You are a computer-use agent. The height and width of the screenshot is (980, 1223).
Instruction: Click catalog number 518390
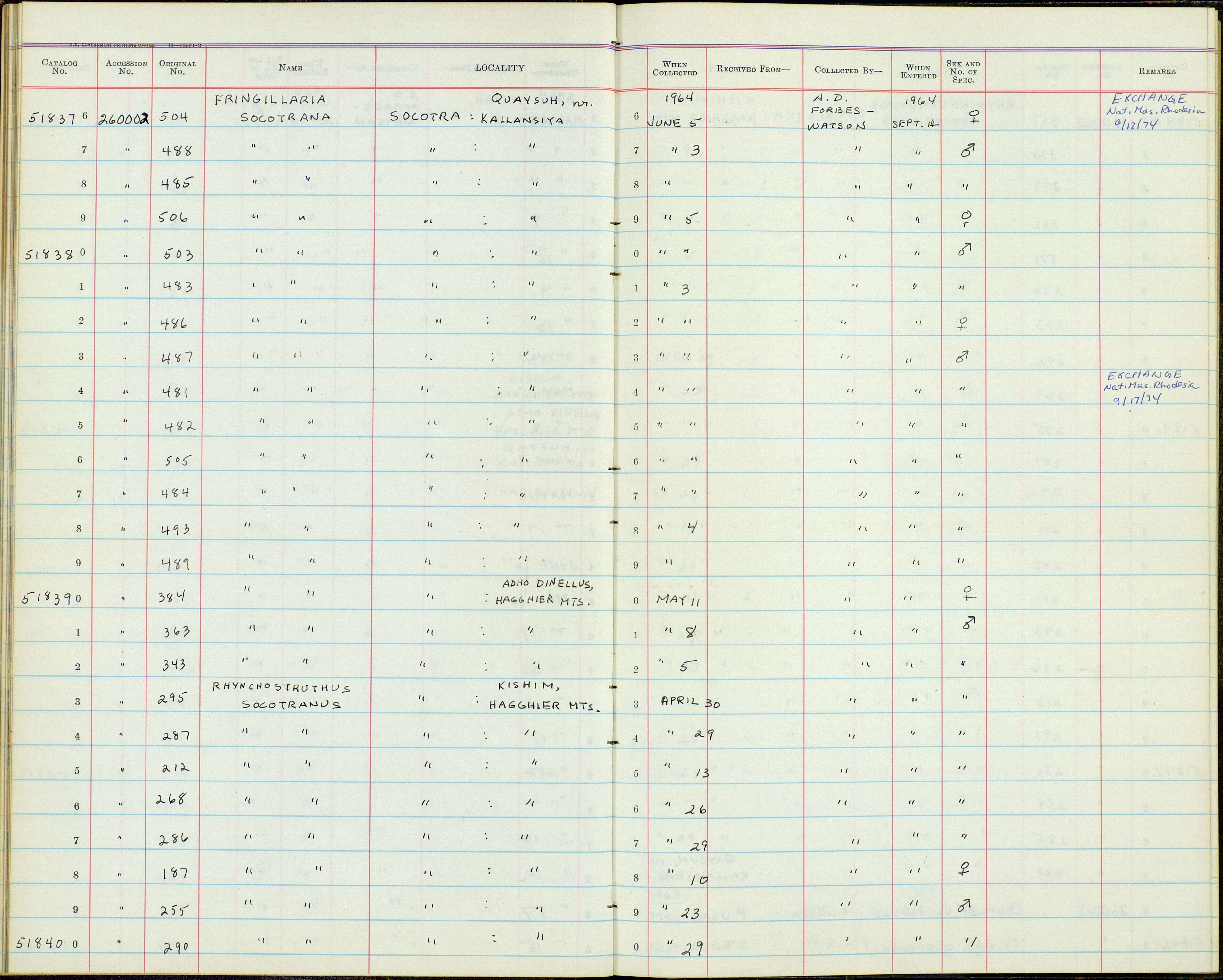pos(52,598)
